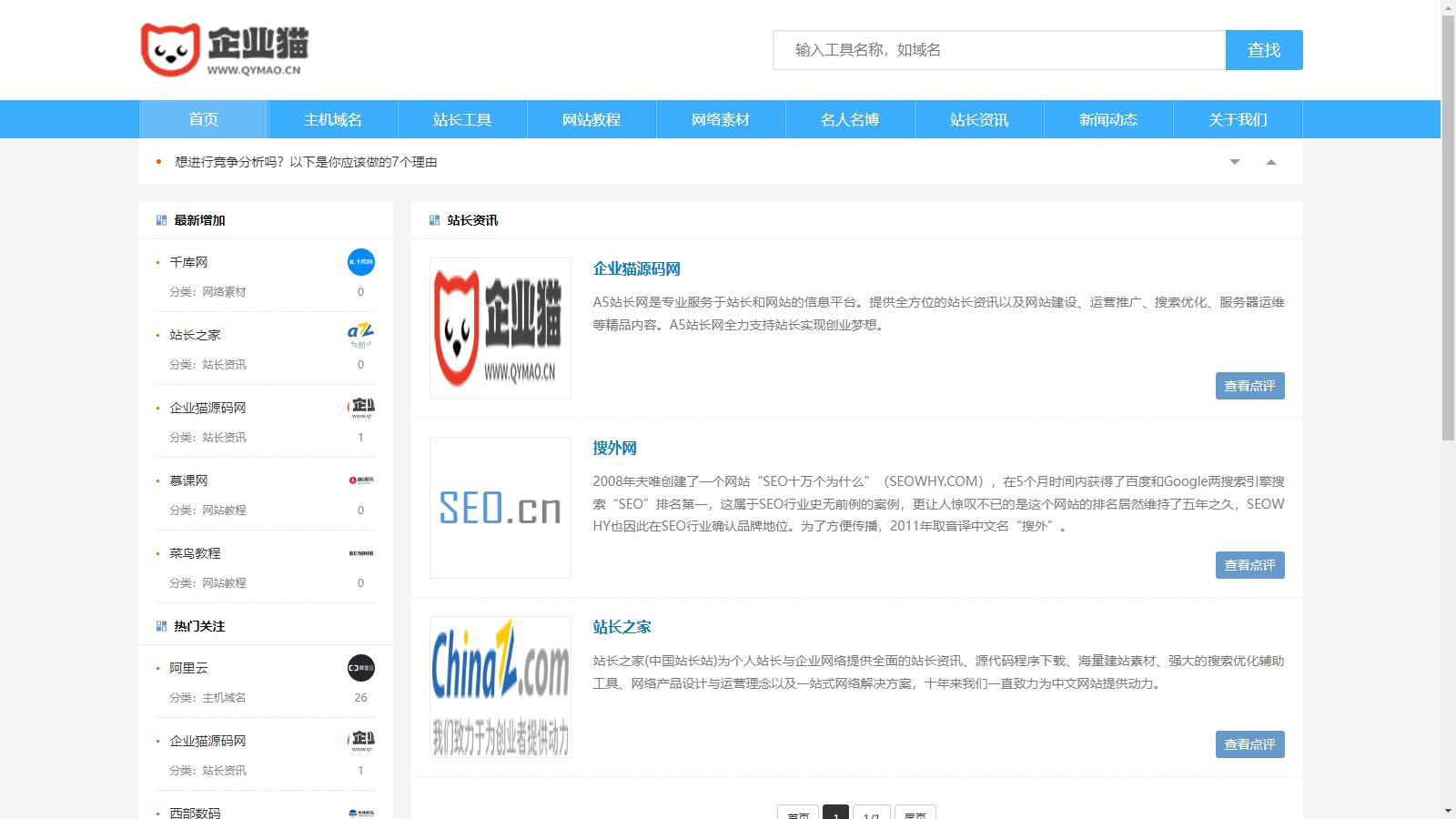1456x819 pixels.
Task: Click 企业猫源码网 icon under 热门关注
Action: coord(361,741)
